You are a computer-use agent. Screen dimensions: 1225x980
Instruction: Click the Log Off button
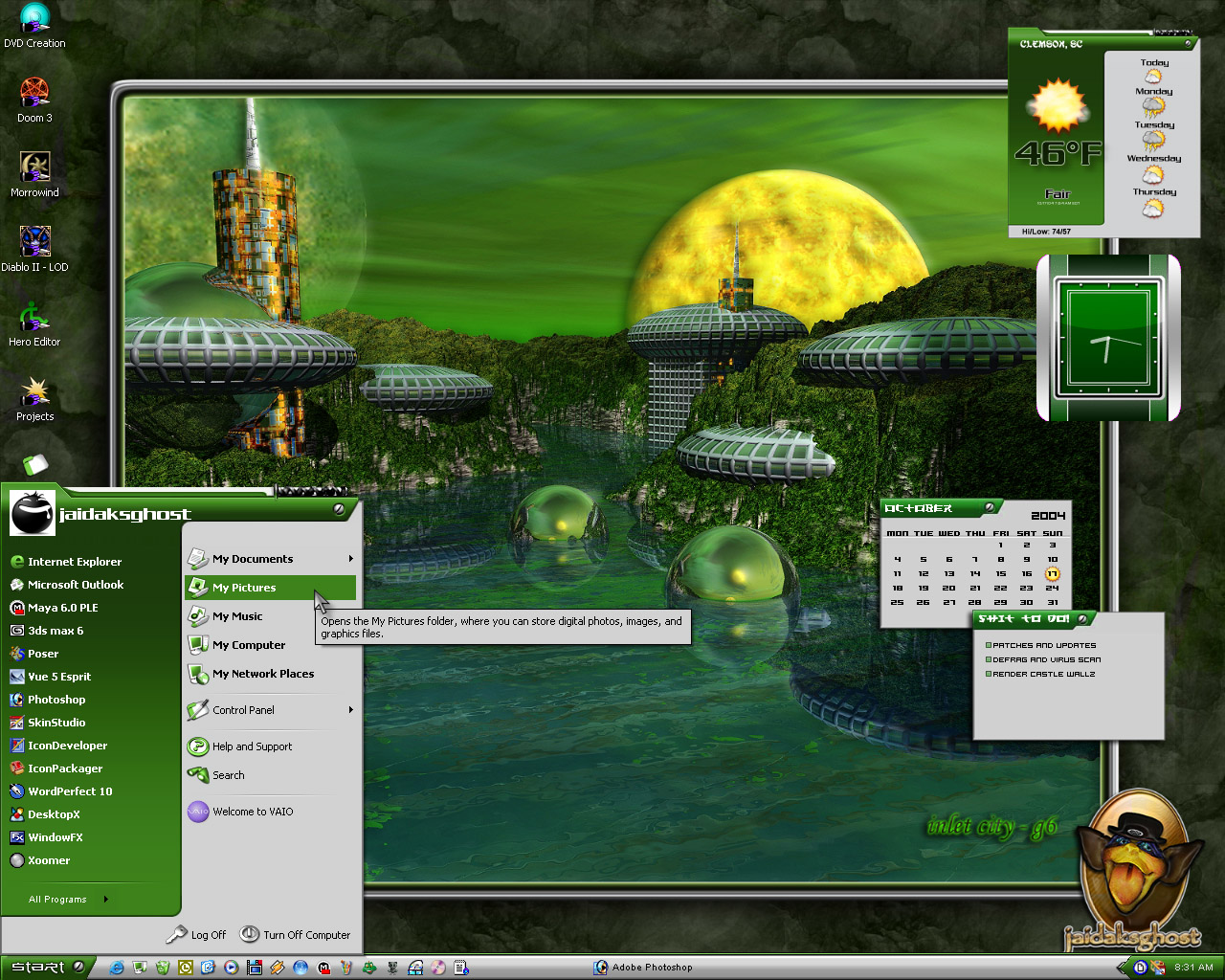tap(196, 934)
